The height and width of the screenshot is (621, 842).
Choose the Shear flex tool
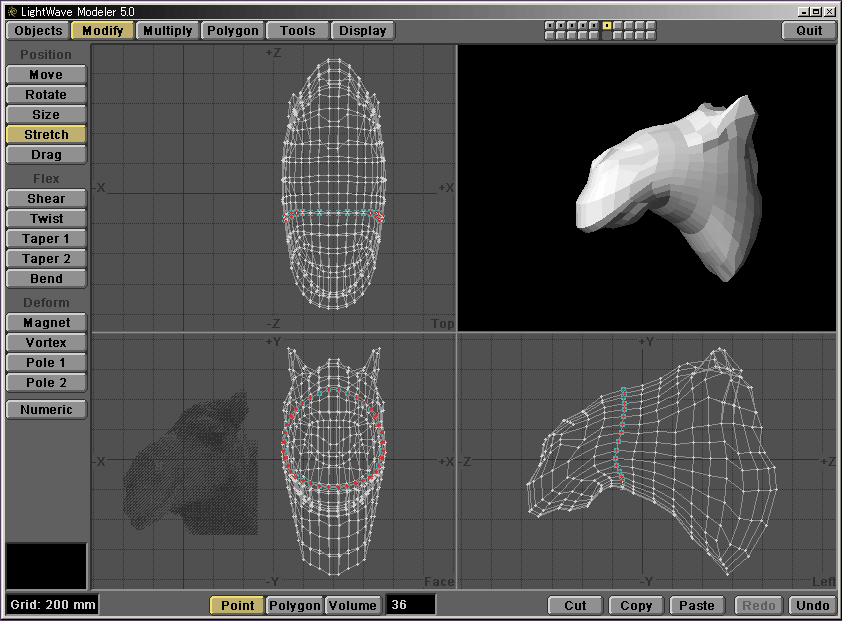[46, 199]
